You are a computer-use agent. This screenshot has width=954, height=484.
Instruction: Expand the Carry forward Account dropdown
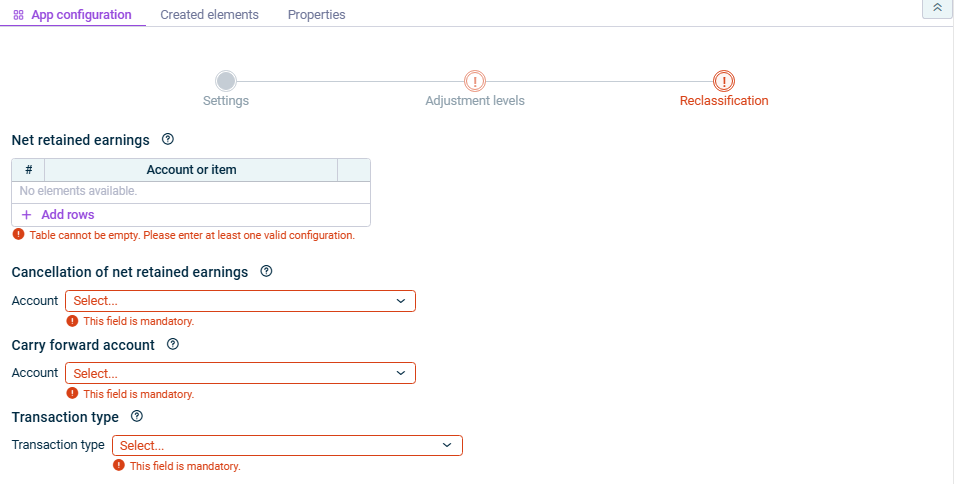tap(240, 373)
